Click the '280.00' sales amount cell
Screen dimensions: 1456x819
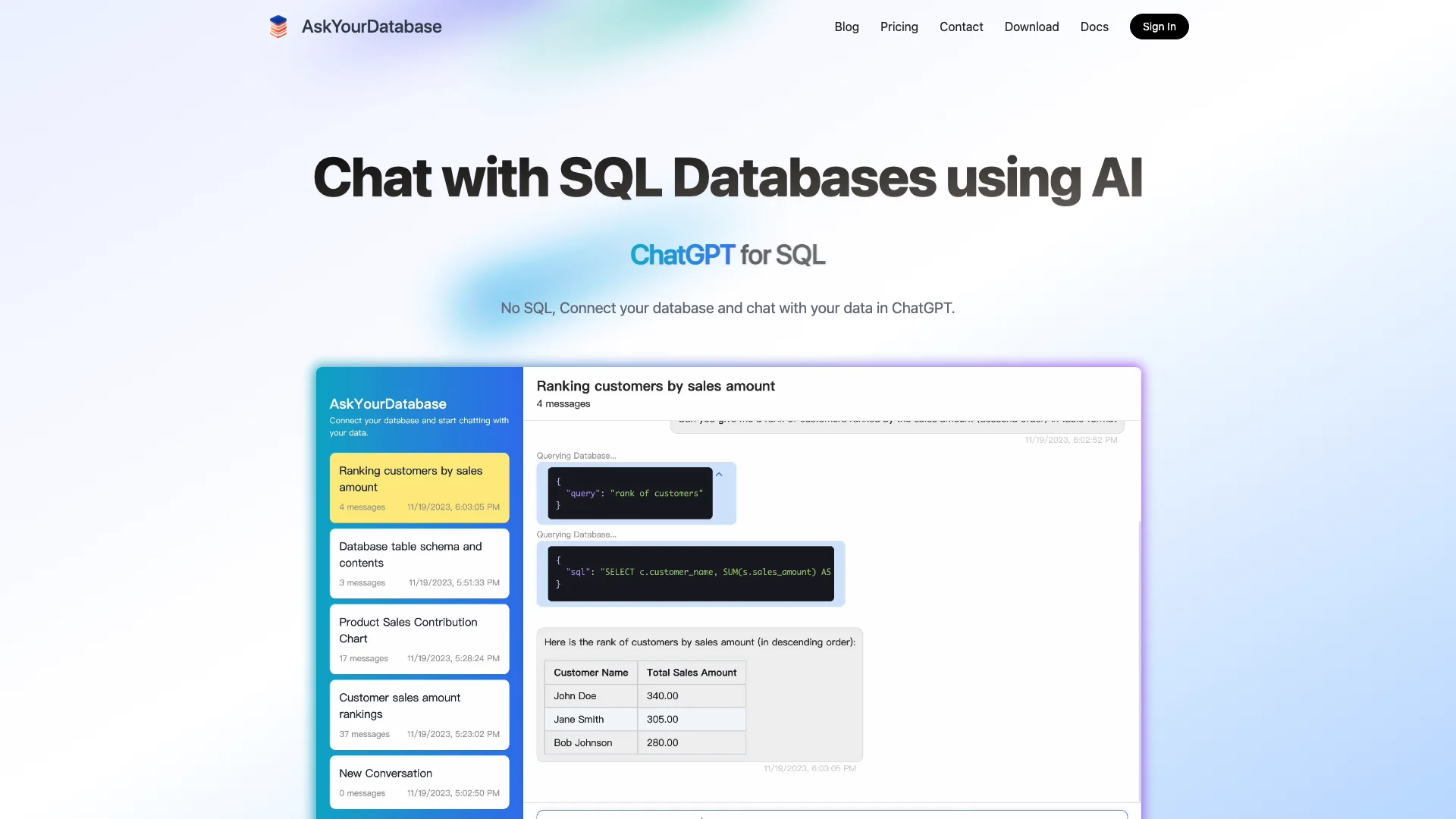click(692, 743)
